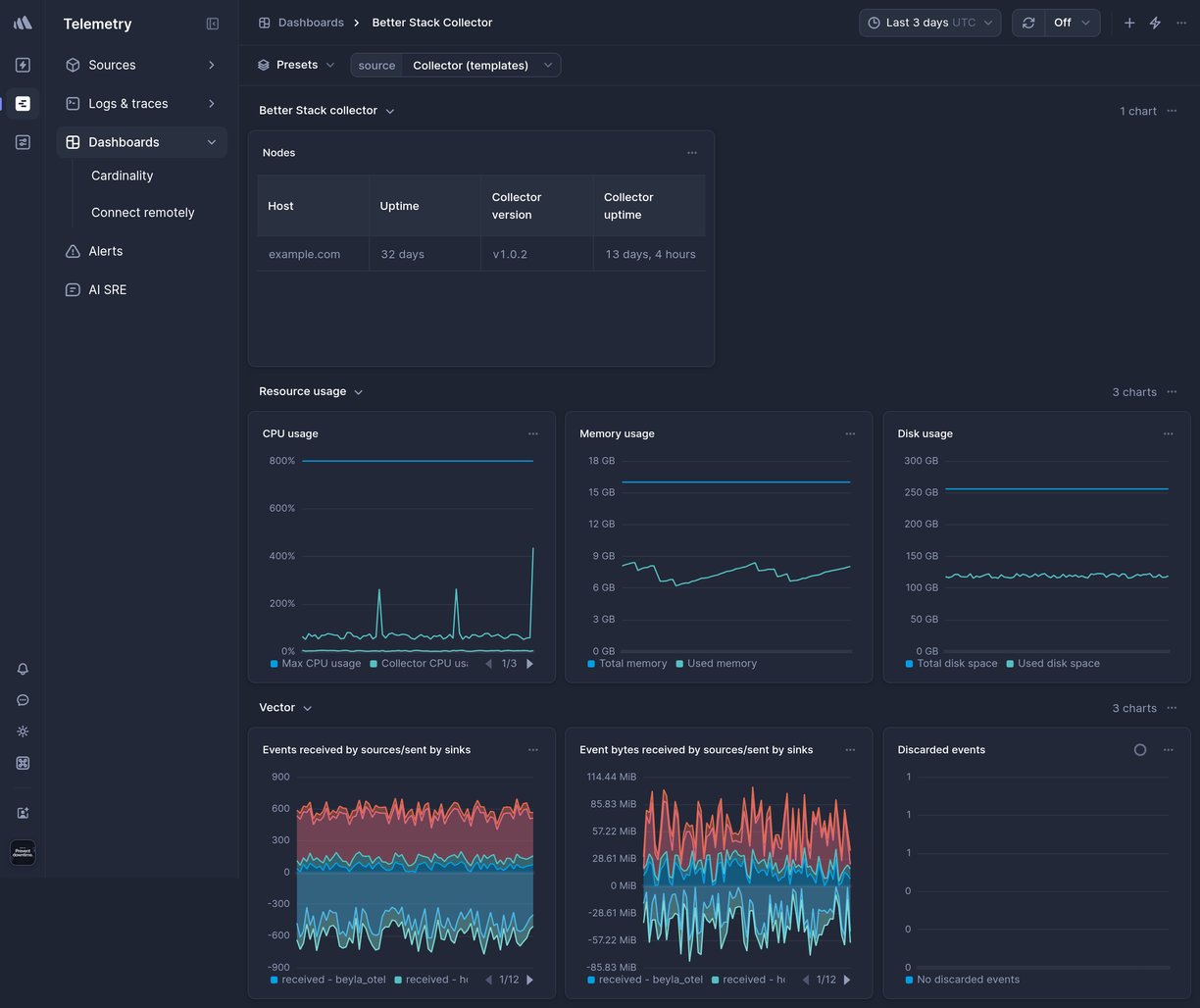The height and width of the screenshot is (1008, 1200).
Task: Open Connect remotely in the sidebar
Action: click(143, 213)
